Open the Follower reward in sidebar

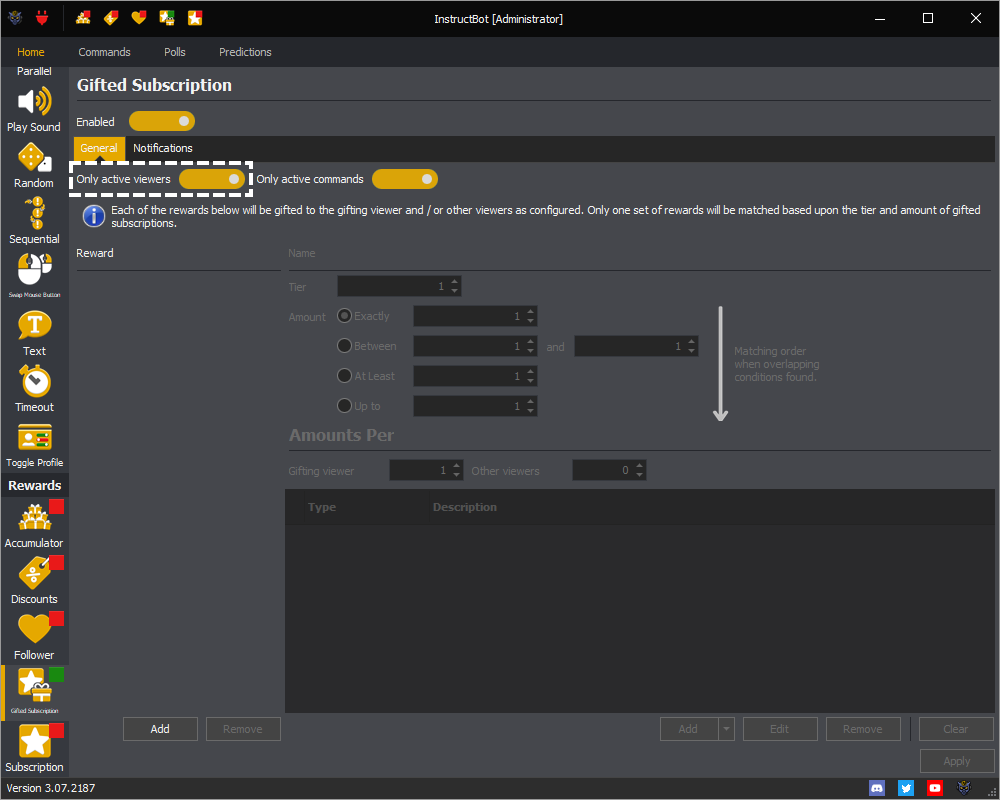[34, 637]
